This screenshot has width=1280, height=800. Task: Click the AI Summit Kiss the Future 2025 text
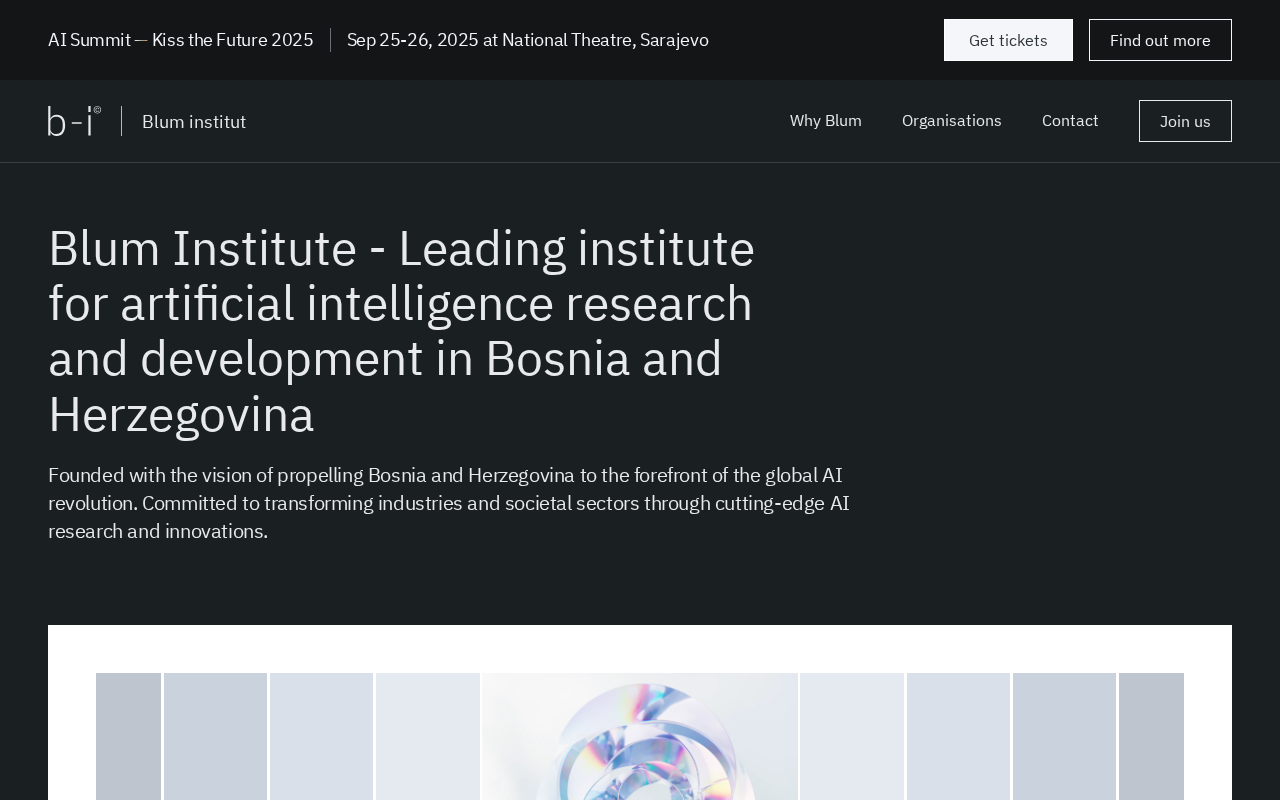[x=181, y=40]
